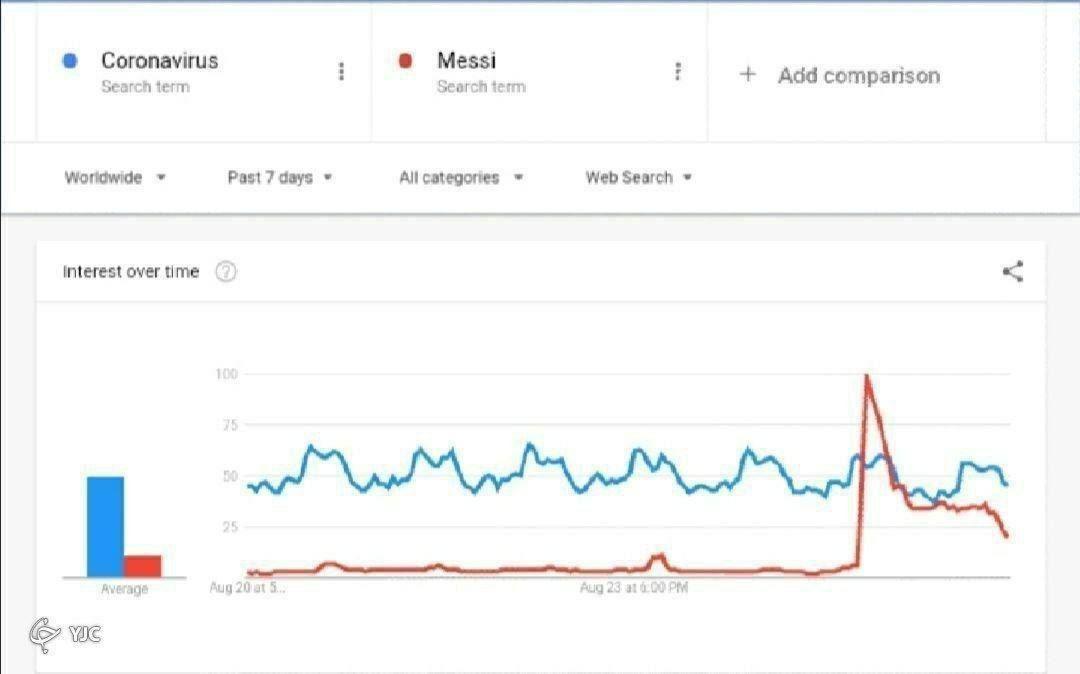Click the blue dot beside Coronavirus
This screenshot has width=1080, height=674.
(x=70, y=61)
